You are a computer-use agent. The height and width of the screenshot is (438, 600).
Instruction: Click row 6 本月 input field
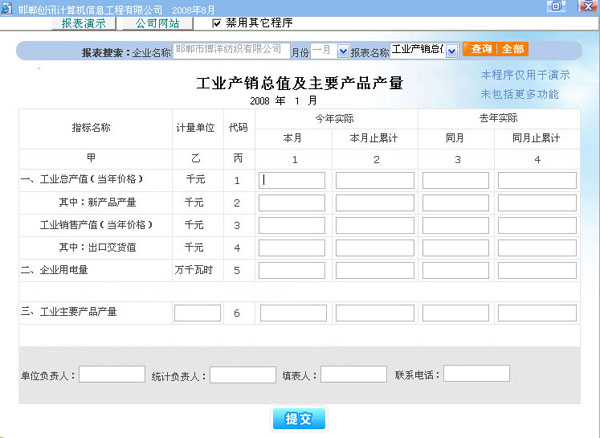(x=292, y=313)
